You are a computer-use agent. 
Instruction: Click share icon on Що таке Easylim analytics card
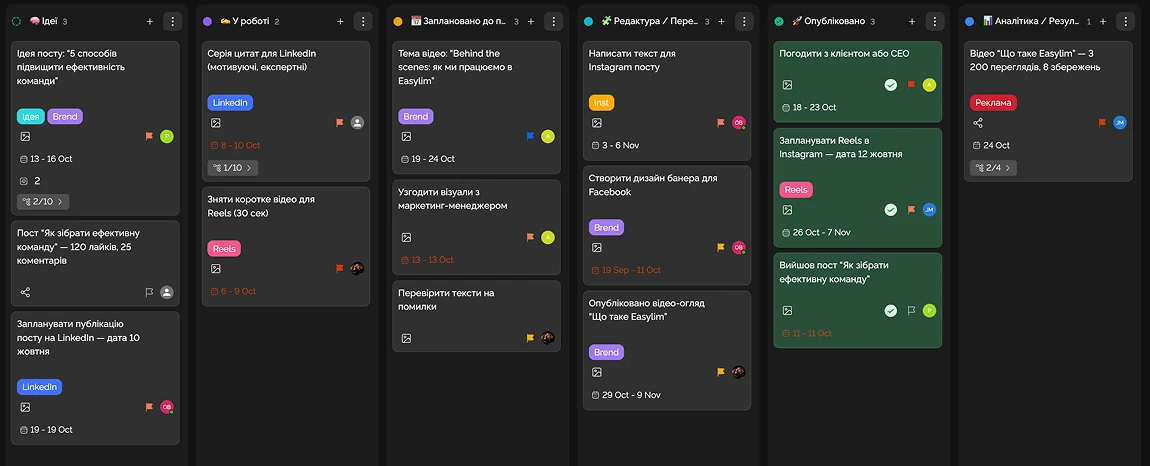coord(978,123)
